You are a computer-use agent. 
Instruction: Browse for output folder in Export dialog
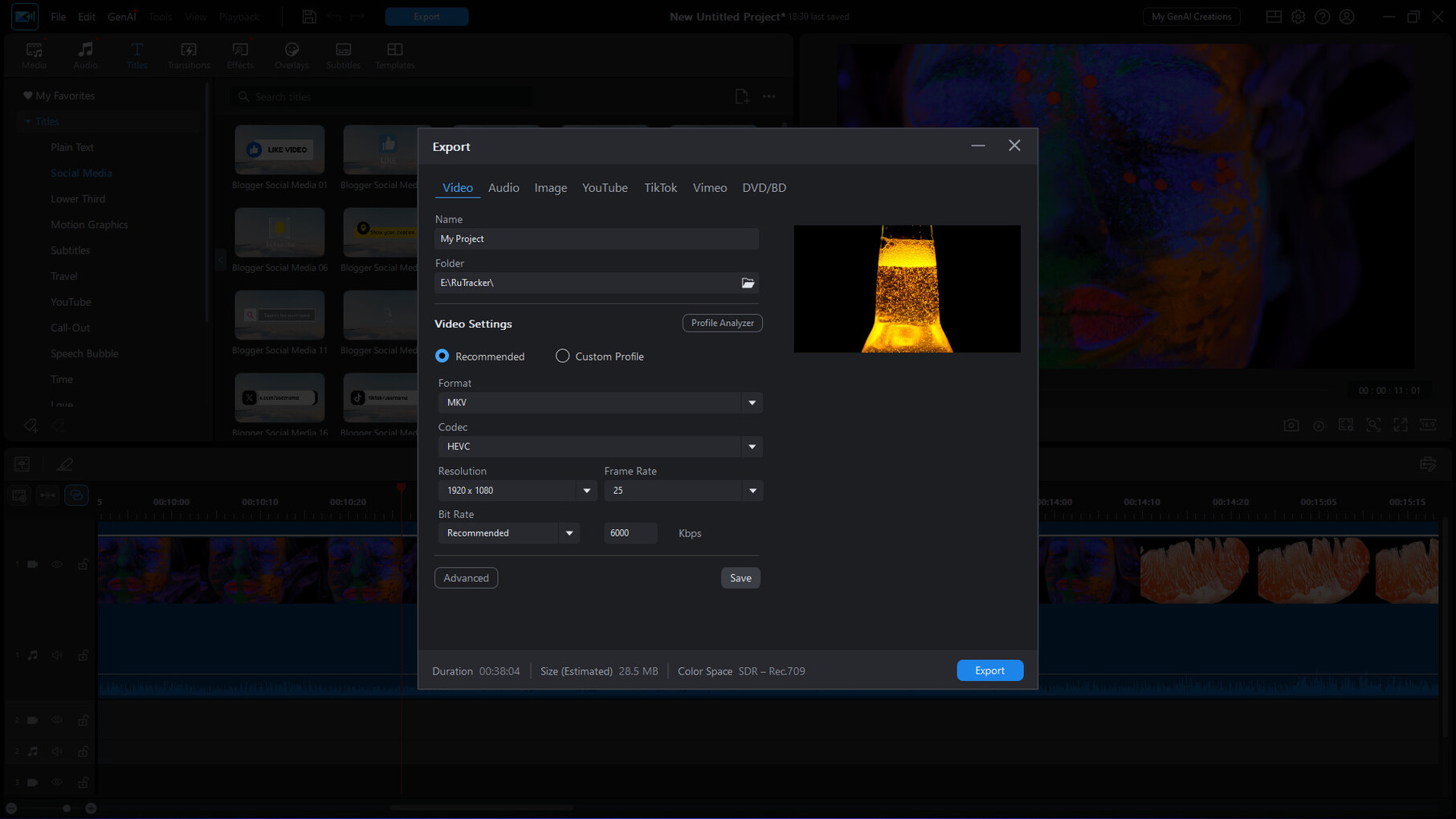pos(748,283)
